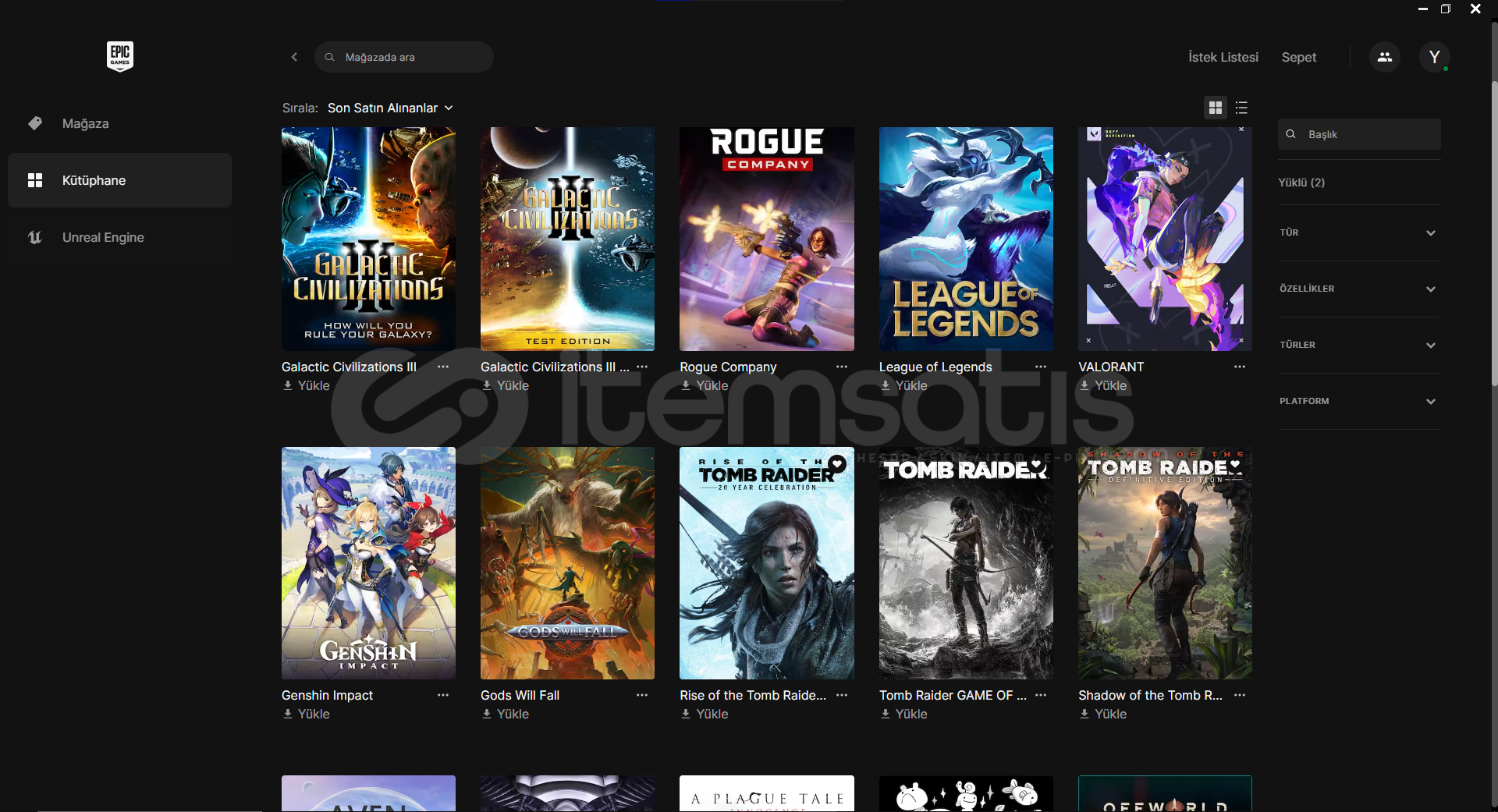This screenshot has height=812, width=1498.
Task: Filter by Yüklü (2)
Action: tap(1301, 183)
